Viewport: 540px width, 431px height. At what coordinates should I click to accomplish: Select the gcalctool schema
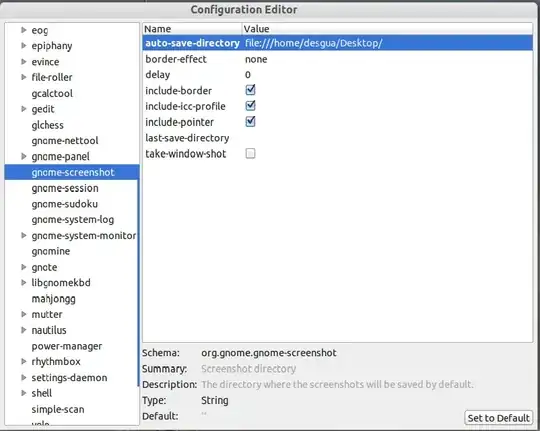click(x=52, y=93)
